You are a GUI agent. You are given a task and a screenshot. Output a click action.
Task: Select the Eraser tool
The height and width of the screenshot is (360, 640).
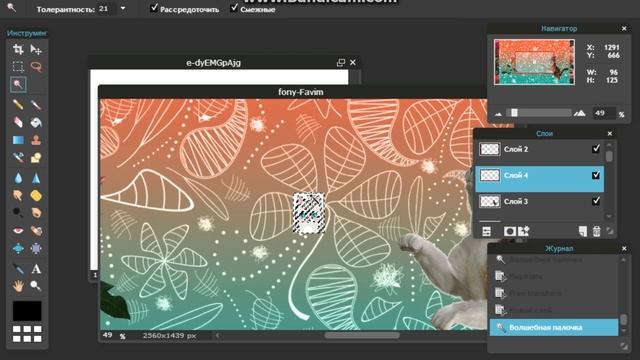(x=18, y=122)
